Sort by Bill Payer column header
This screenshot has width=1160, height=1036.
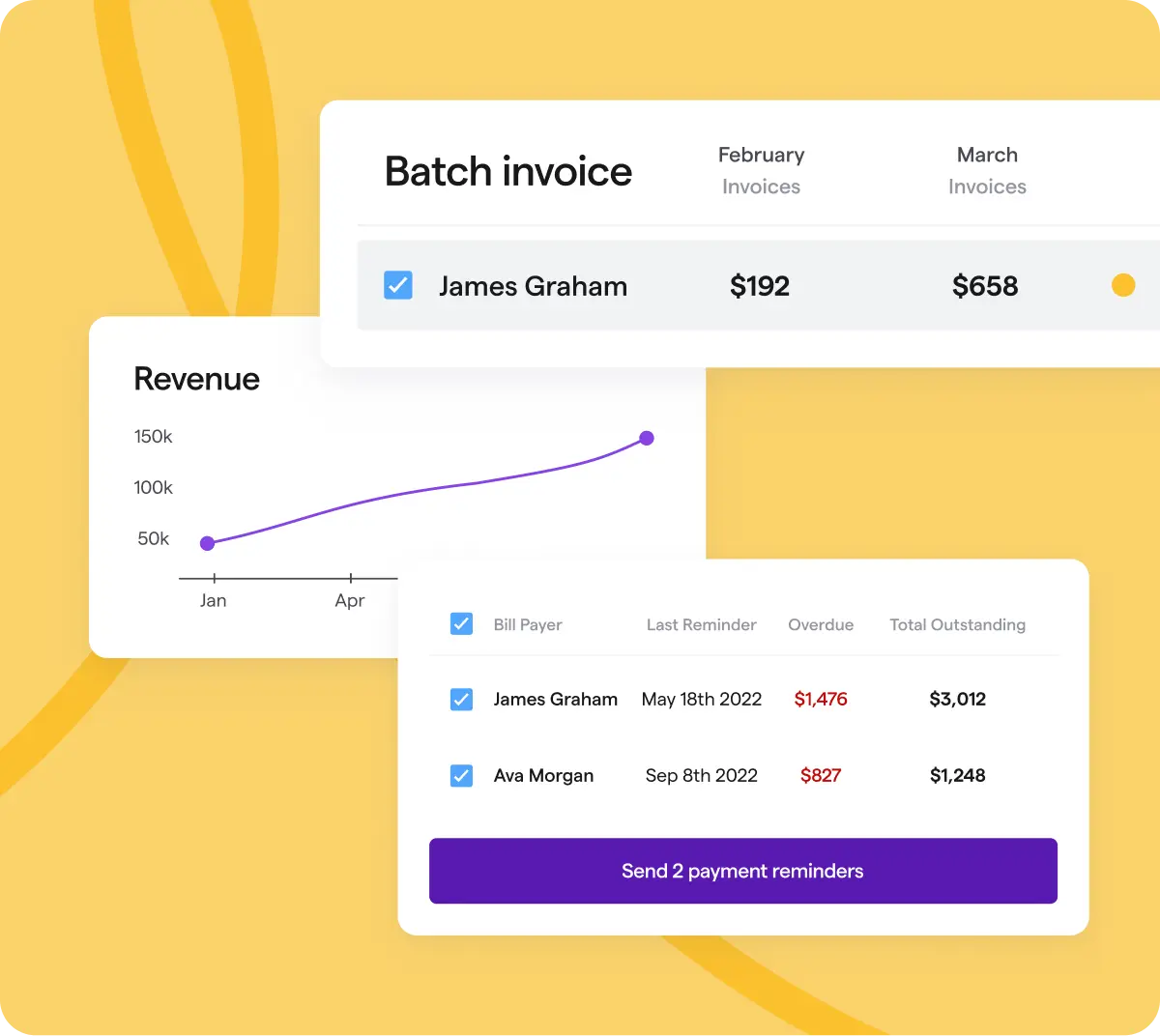[528, 624]
